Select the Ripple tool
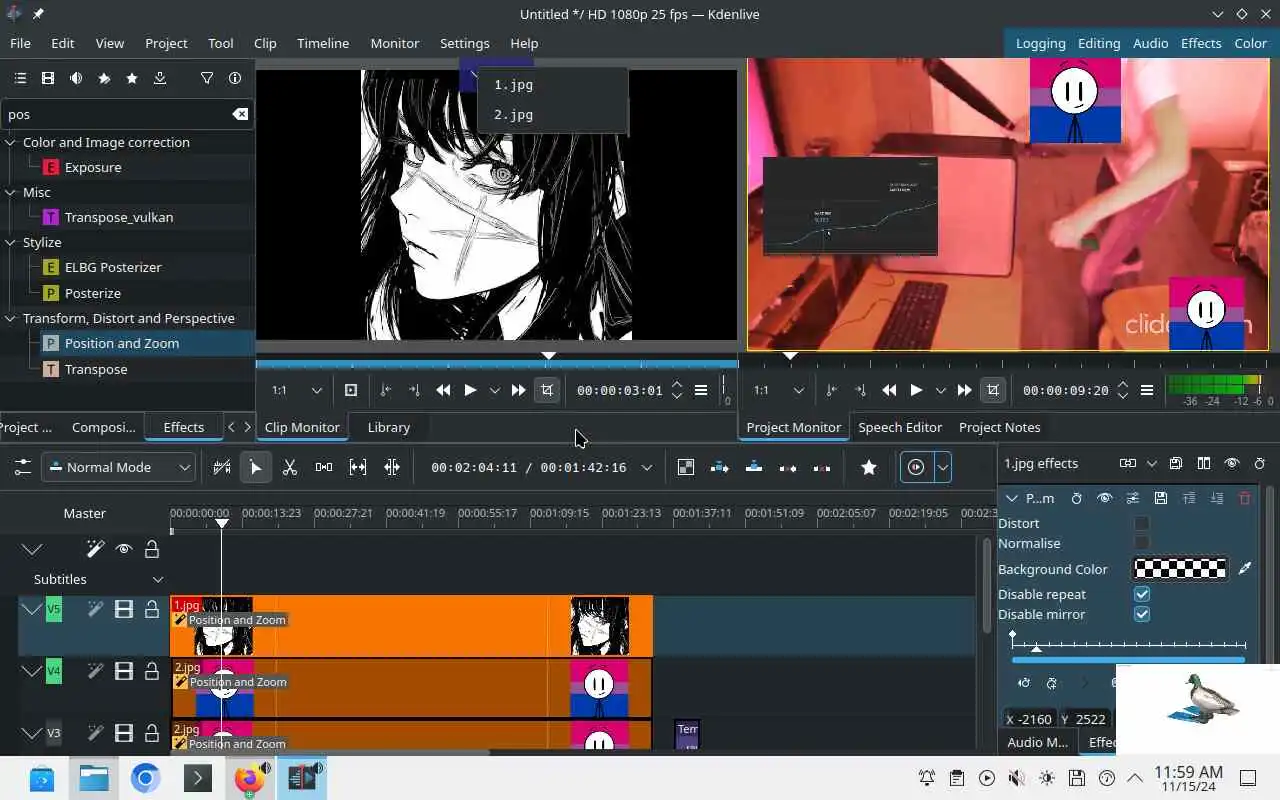The image size is (1280, 800). click(392, 467)
